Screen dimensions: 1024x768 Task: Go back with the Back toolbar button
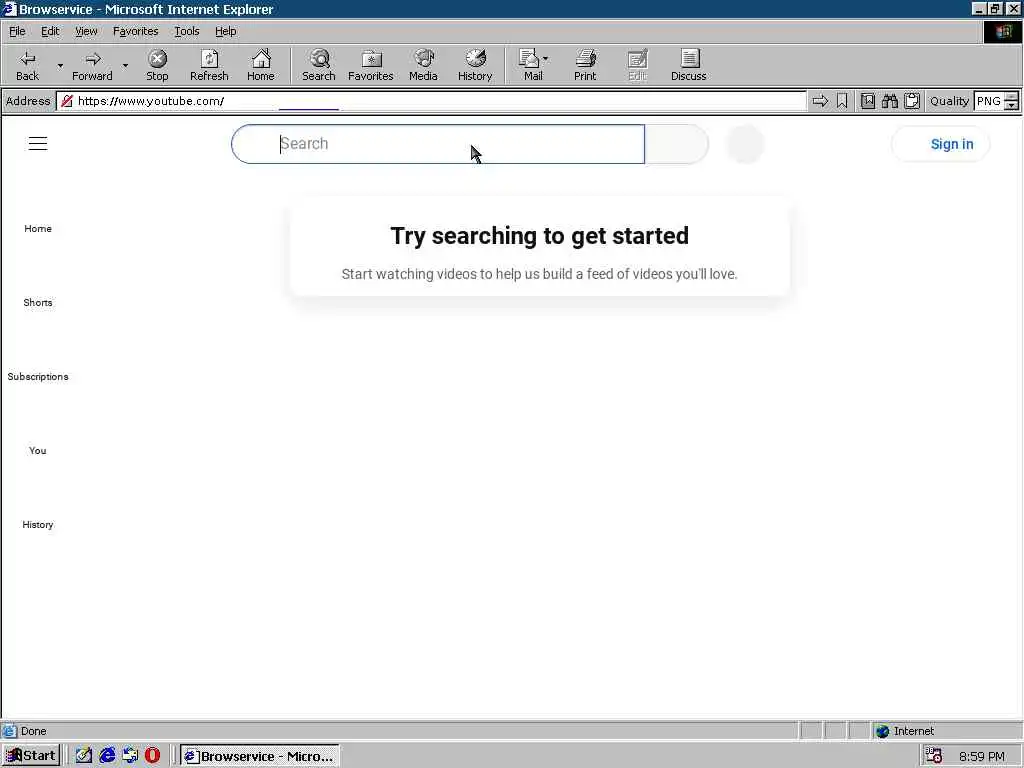27,65
